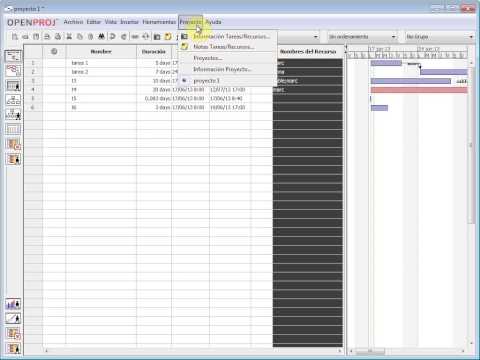Click the Find binoculars toolbar icon
Viewport: 480px width, 360px height.
pos(101,36)
